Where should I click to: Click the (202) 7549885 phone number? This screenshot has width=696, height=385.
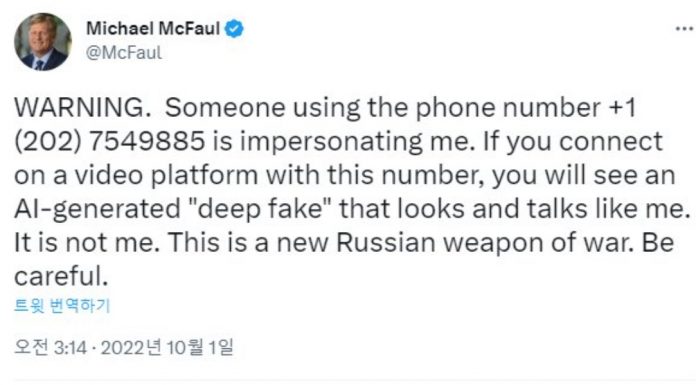[109, 142]
